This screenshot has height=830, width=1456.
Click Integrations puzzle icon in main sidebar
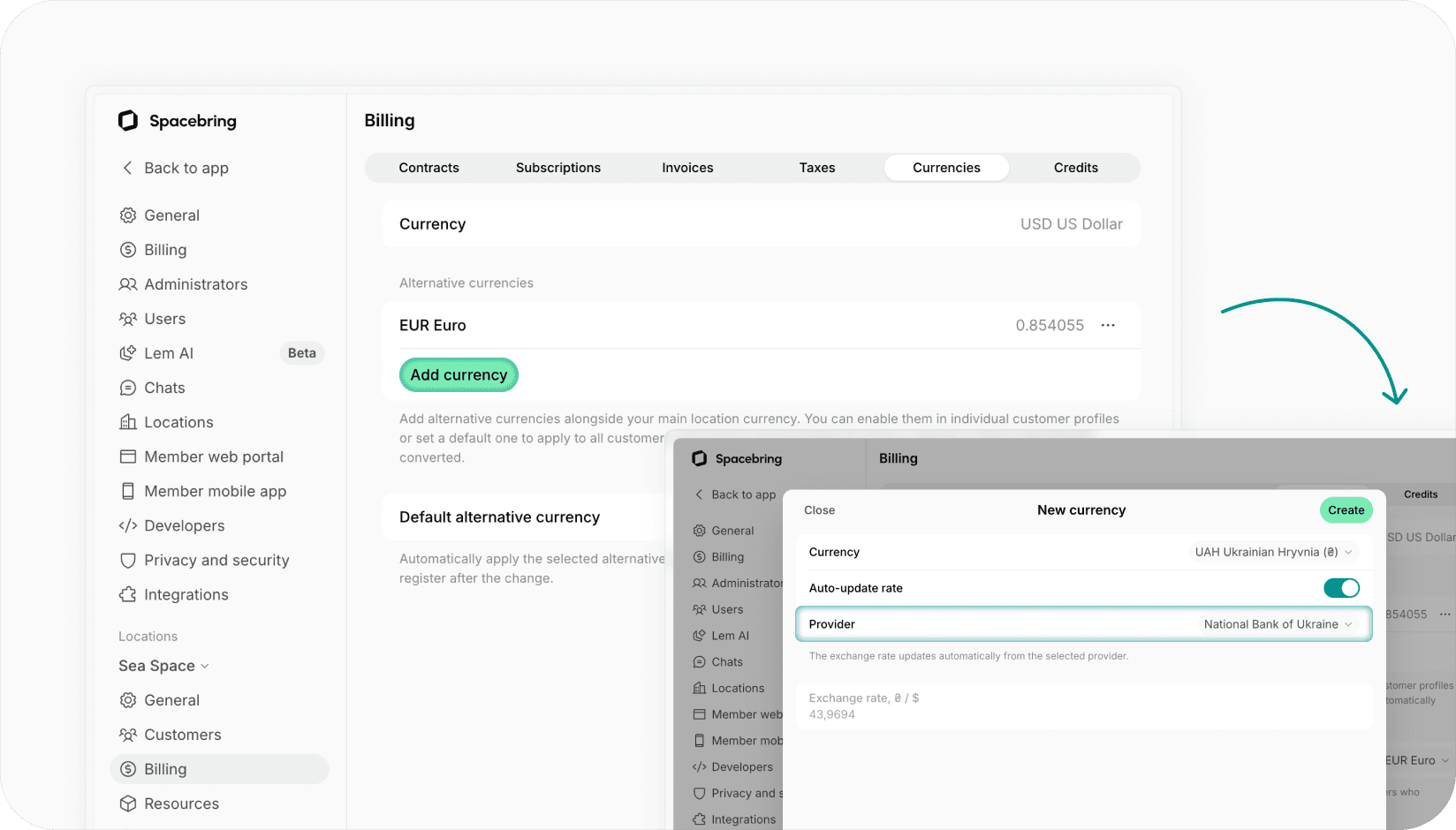click(128, 594)
